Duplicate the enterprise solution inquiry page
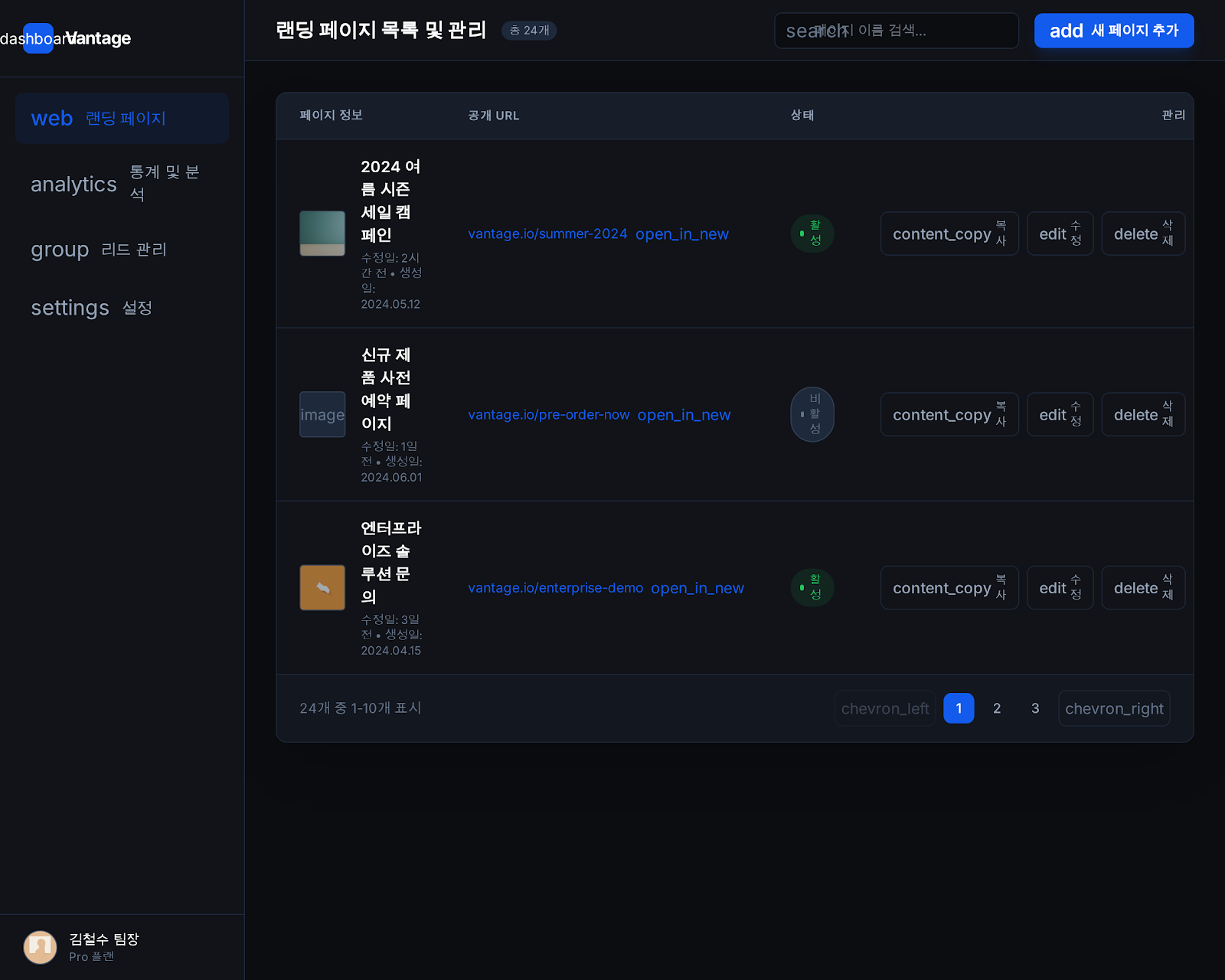The width and height of the screenshot is (1225, 980). pos(949,588)
